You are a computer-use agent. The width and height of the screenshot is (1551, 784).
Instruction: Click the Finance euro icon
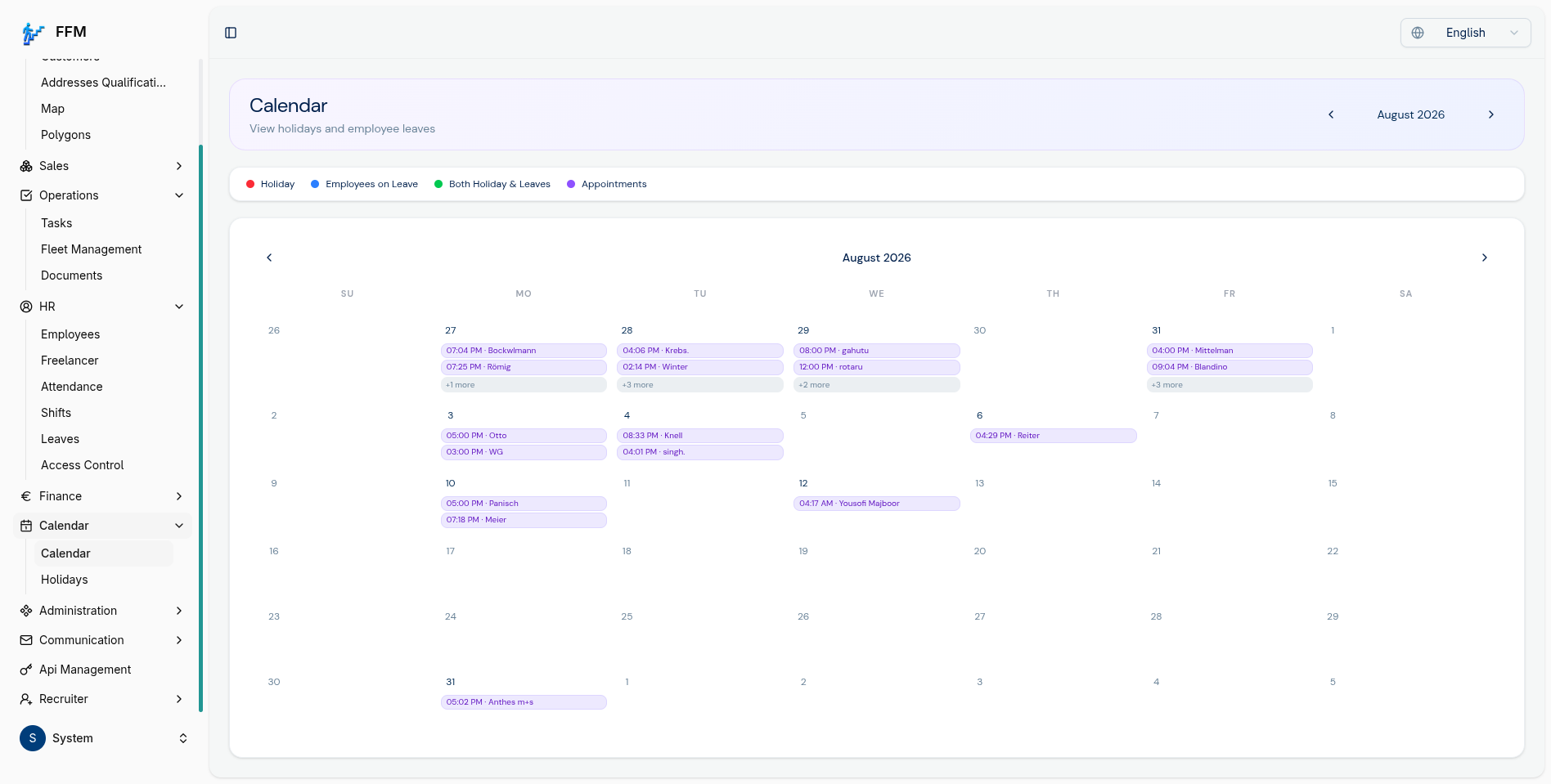26,496
